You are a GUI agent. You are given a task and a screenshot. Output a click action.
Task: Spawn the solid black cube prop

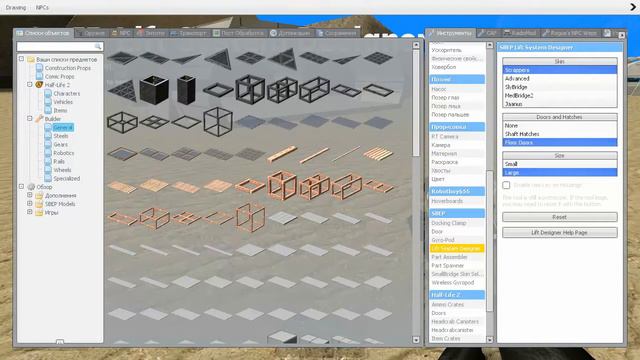tap(154, 89)
